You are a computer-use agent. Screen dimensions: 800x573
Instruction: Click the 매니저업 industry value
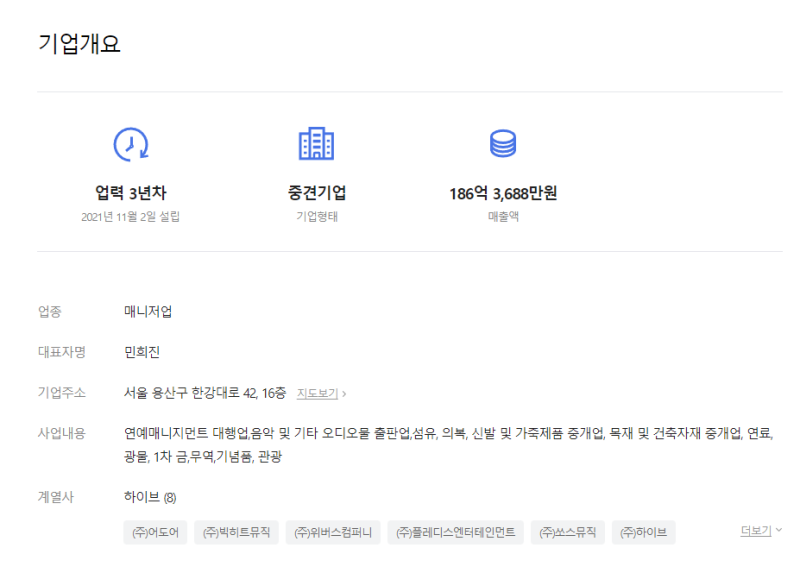[148, 311]
